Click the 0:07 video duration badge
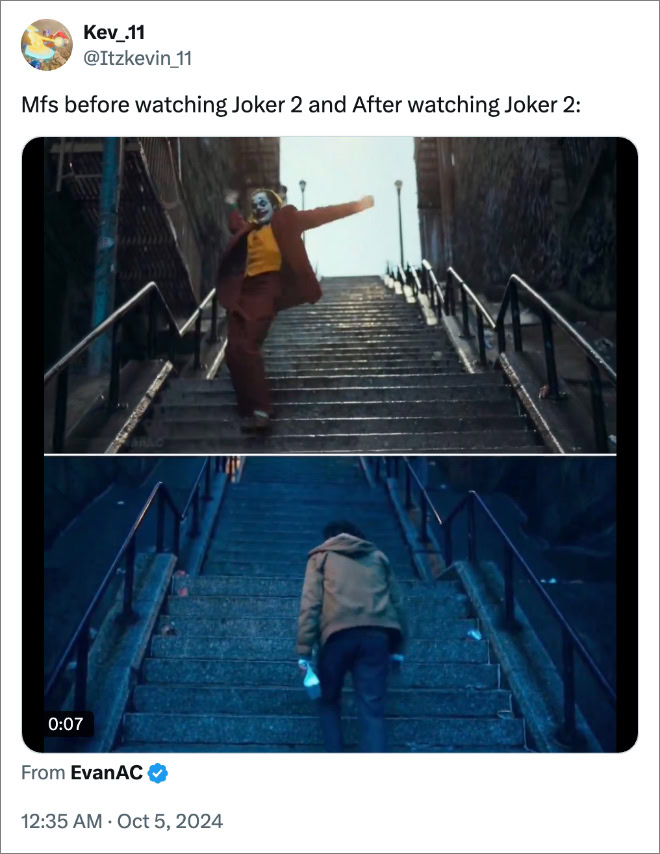The image size is (660, 854). point(65,724)
